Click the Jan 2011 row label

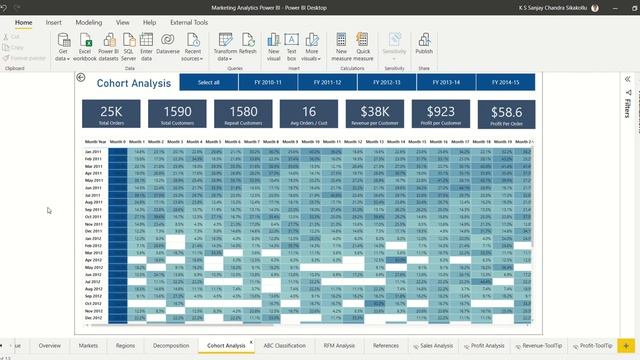(x=93, y=151)
